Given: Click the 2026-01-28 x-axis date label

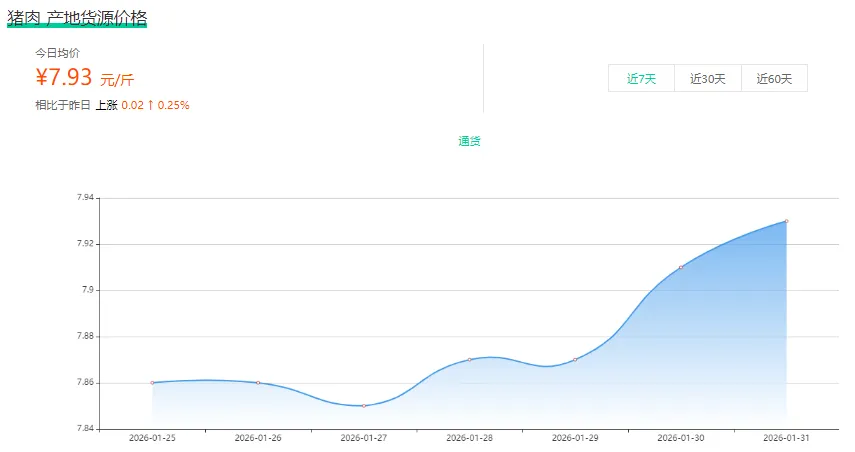Looking at the screenshot, I should (469, 438).
